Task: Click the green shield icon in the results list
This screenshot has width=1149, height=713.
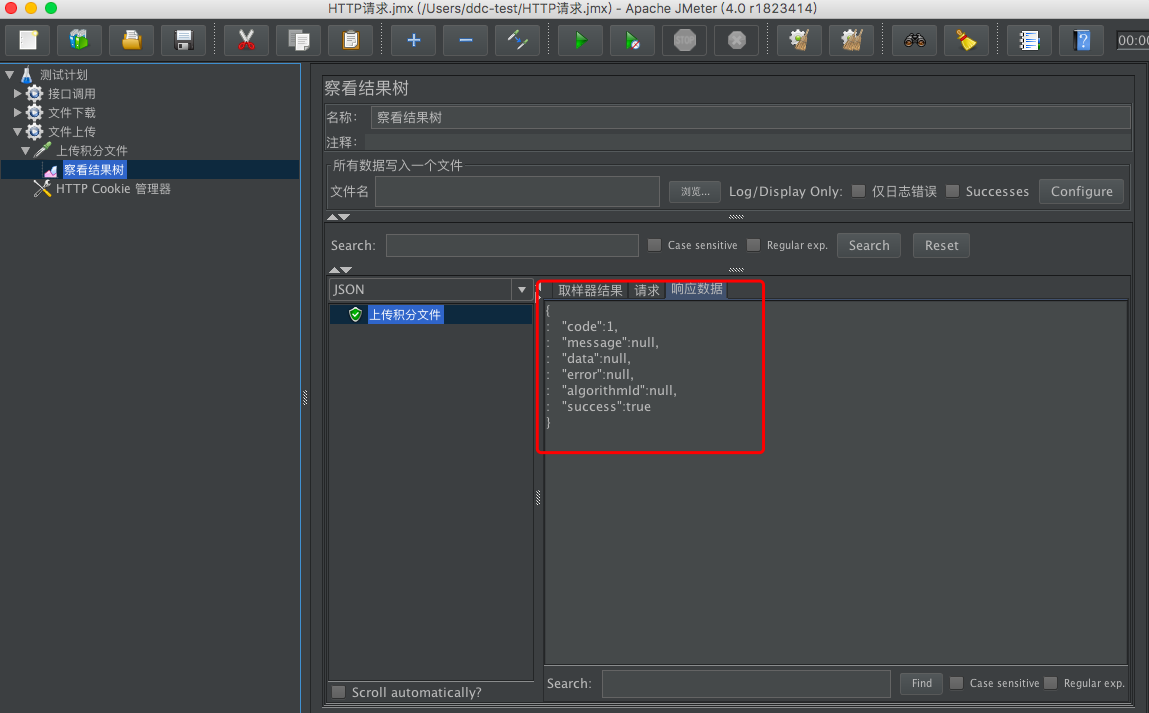Action: [355, 314]
